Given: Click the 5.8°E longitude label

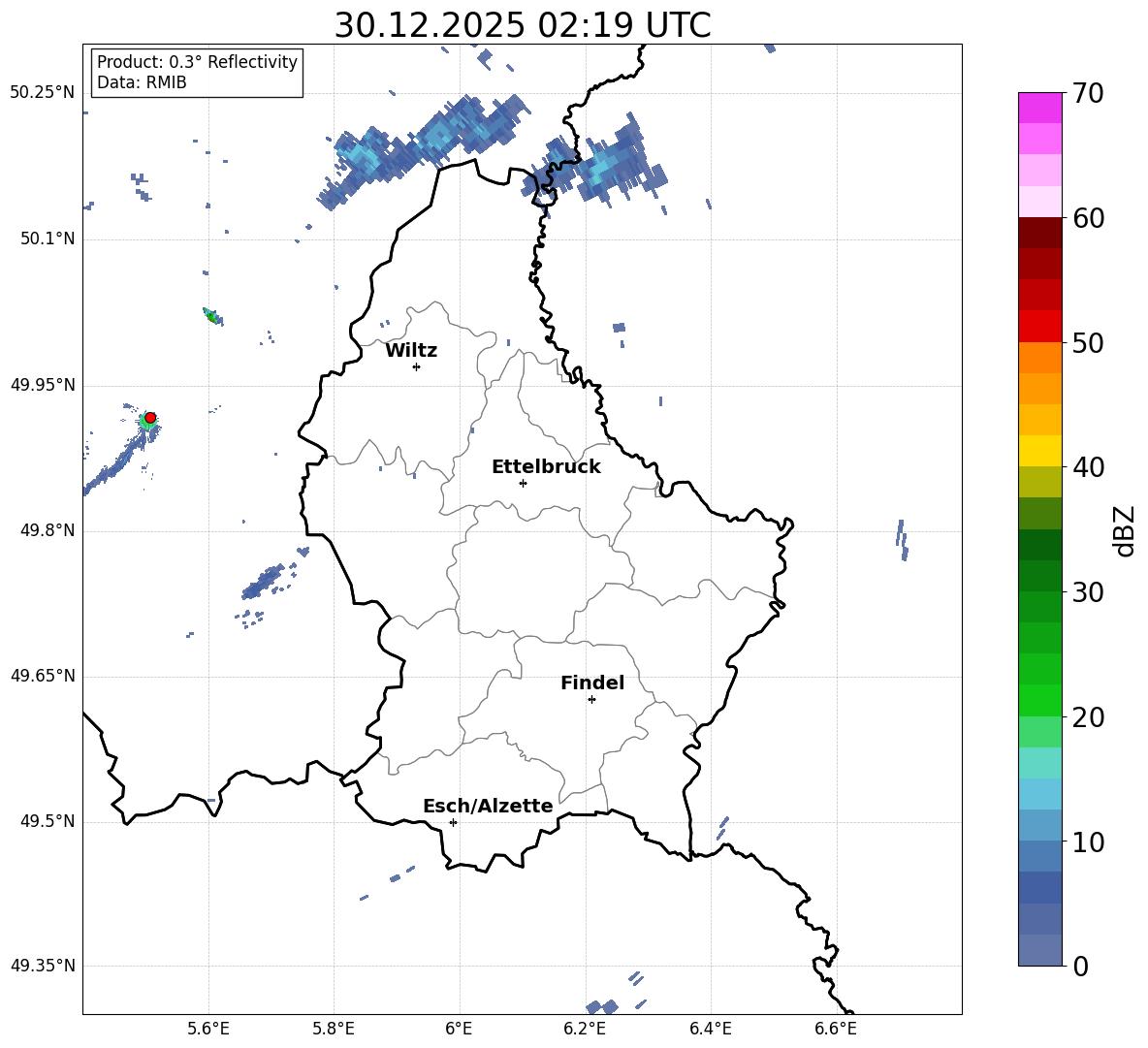Looking at the screenshot, I should pos(334,1029).
